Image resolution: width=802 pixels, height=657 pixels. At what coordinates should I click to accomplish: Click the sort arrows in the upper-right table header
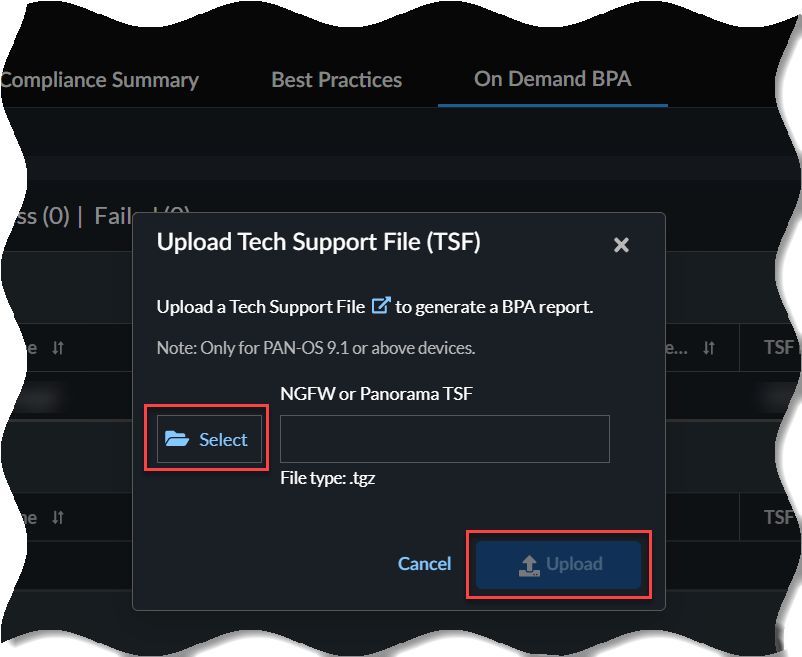point(708,348)
